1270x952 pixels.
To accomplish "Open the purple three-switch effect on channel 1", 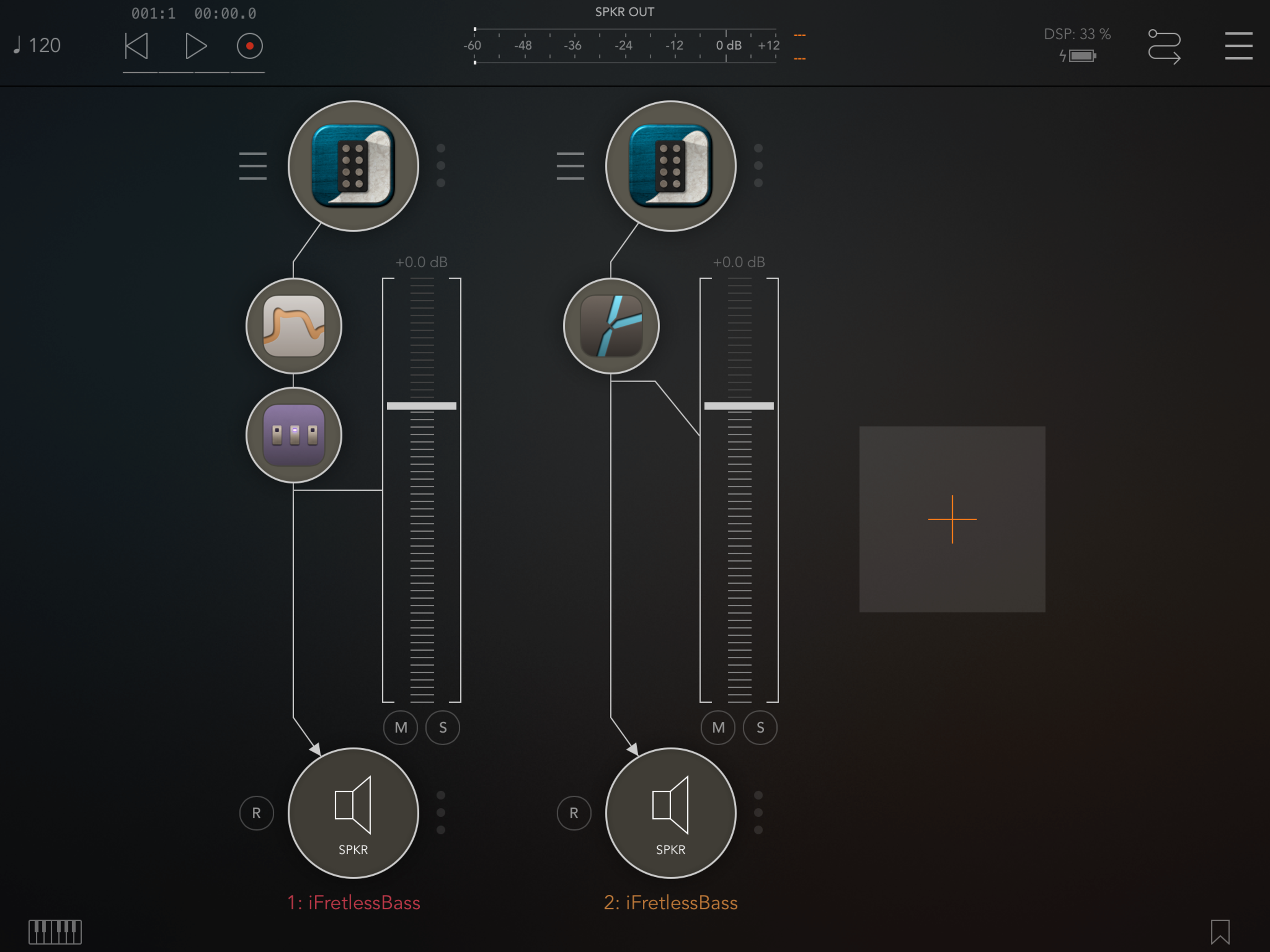I will coord(294,435).
